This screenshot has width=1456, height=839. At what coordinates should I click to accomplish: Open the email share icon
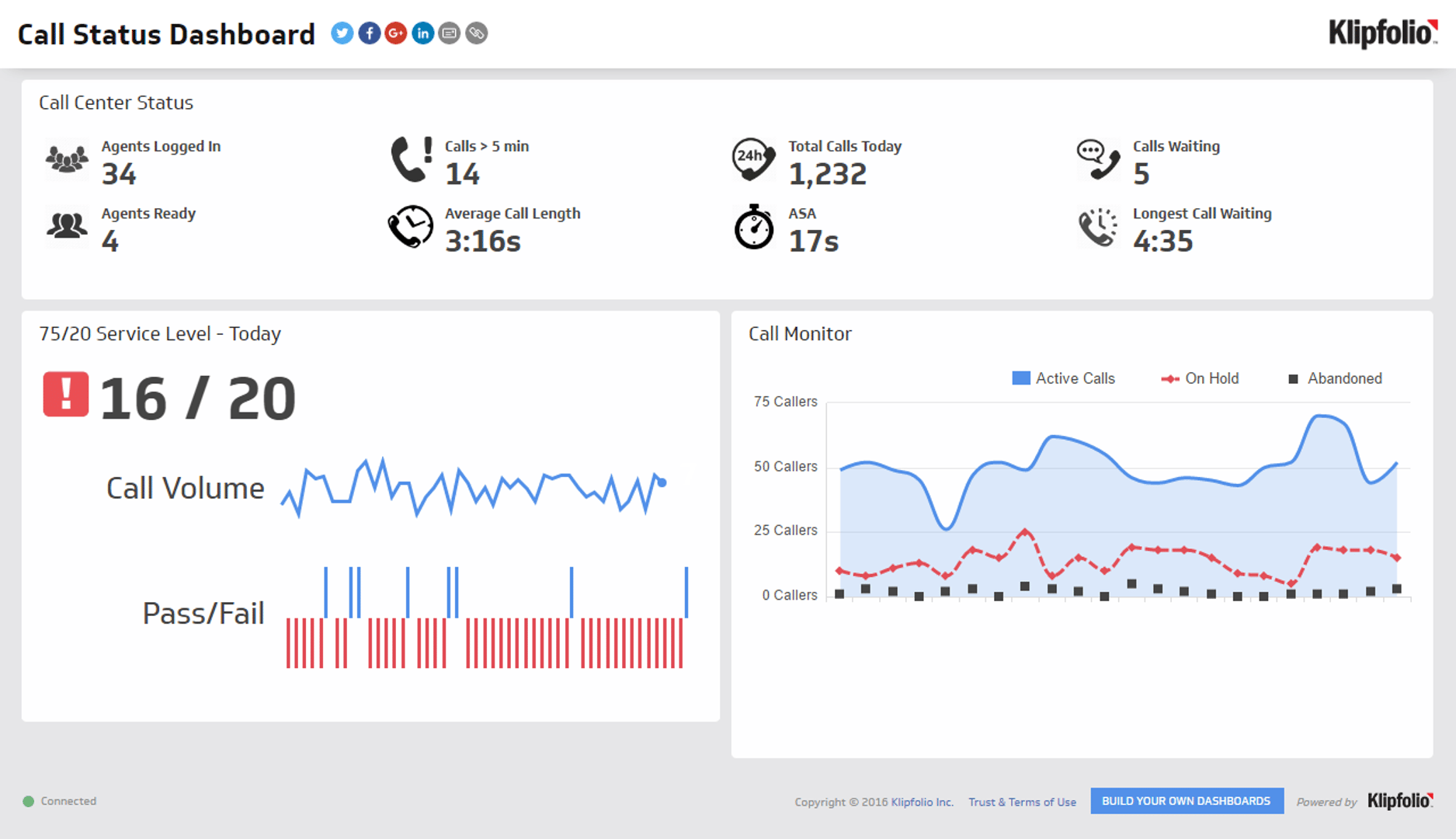[x=450, y=33]
